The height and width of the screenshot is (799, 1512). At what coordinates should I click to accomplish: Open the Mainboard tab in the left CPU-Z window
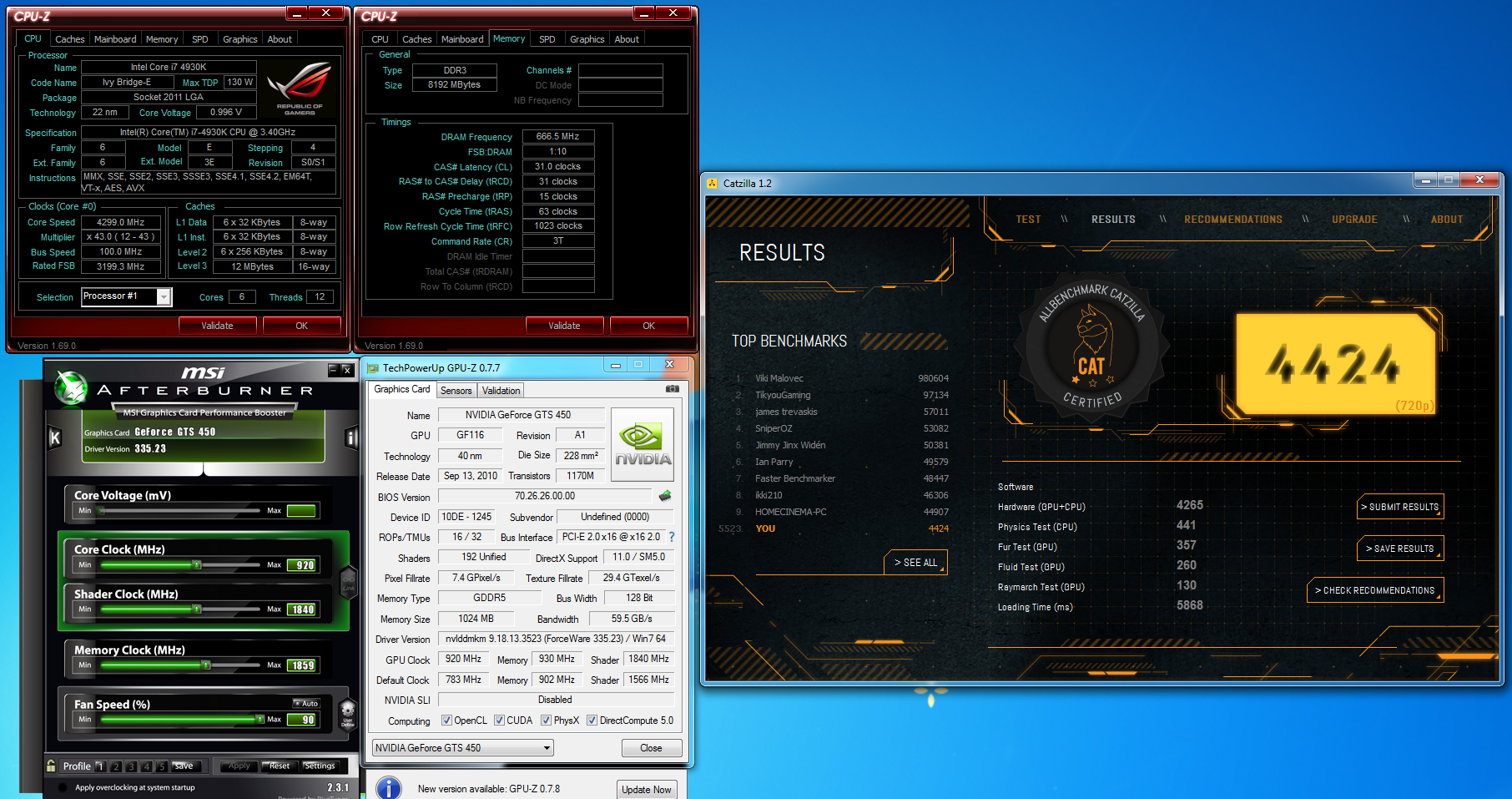click(x=115, y=39)
